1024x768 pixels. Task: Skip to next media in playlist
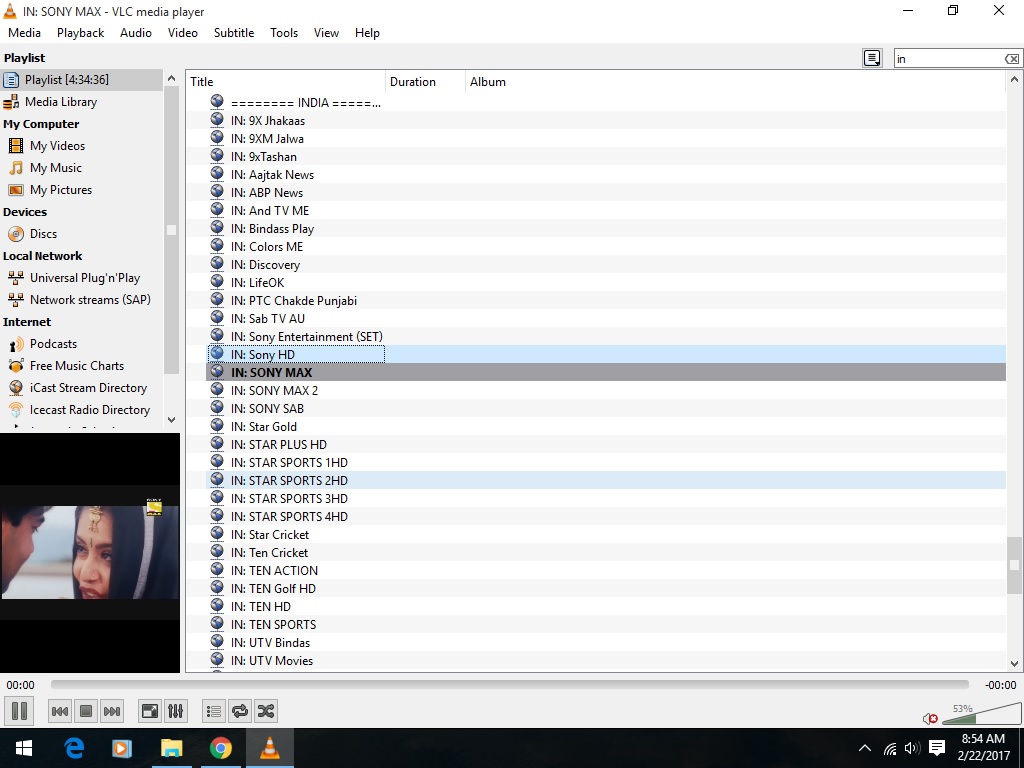(x=112, y=711)
